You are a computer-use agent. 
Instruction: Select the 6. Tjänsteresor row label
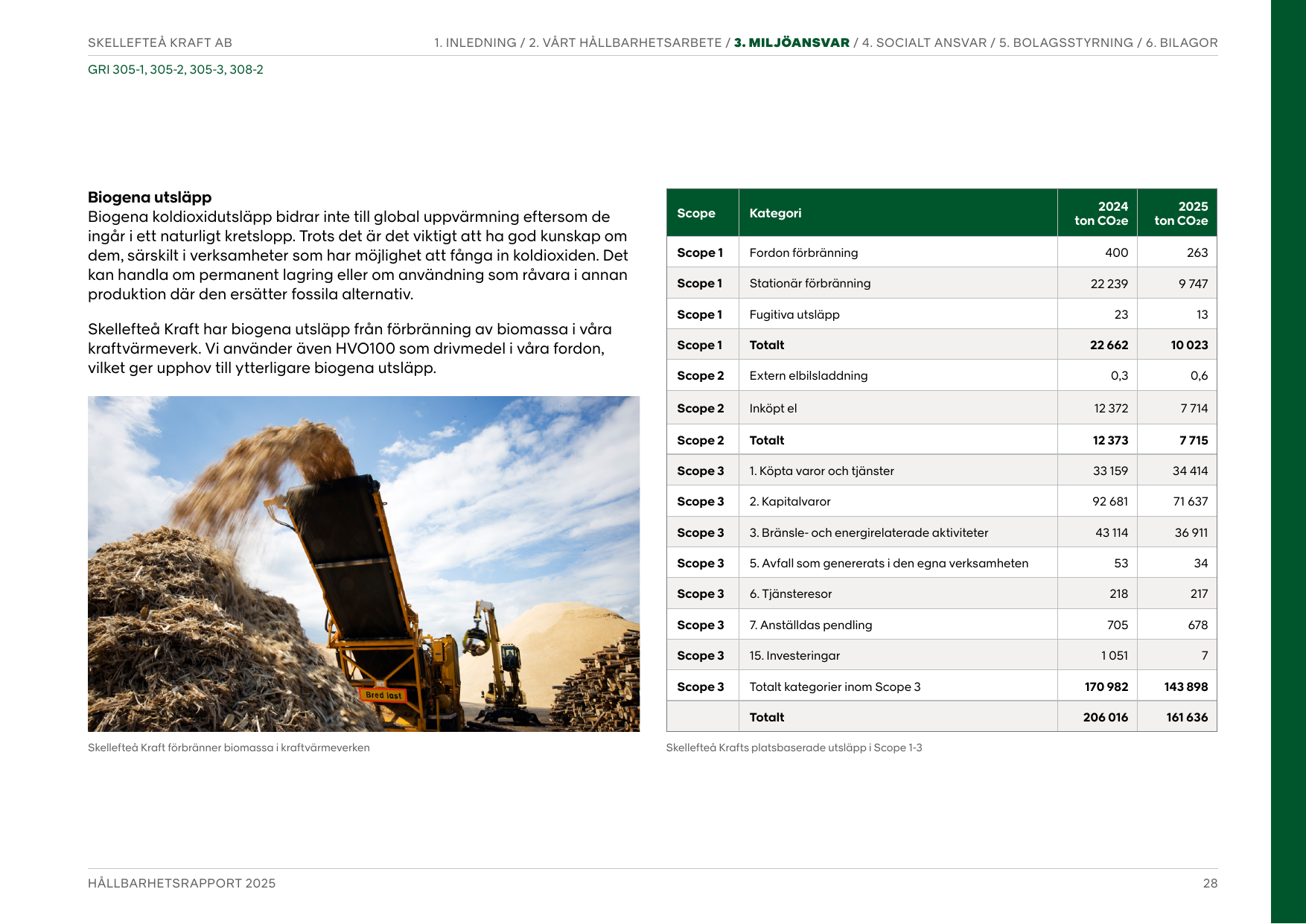coord(791,594)
